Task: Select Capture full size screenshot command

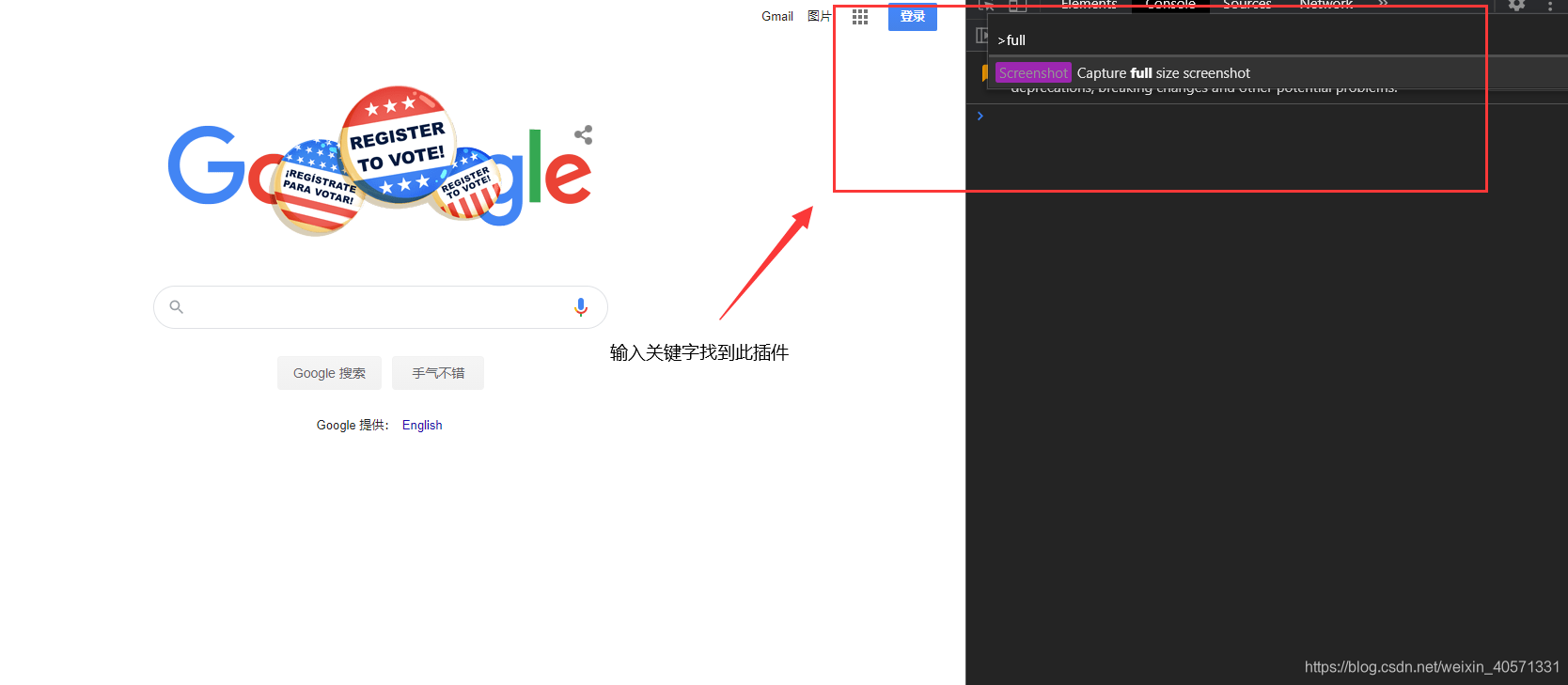Action: pyautogui.click(x=1278, y=73)
